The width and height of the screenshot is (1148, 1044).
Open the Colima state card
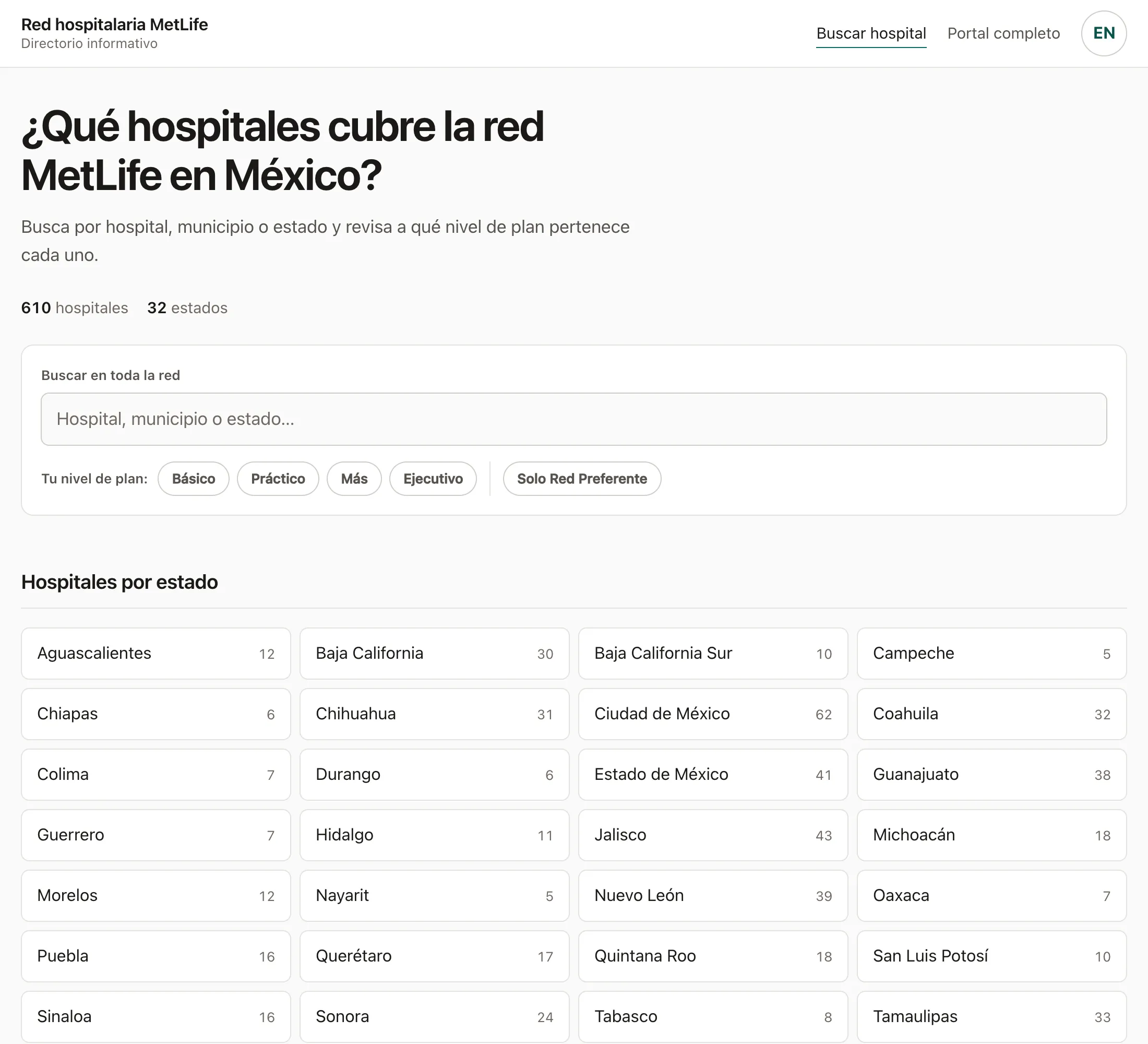156,775
